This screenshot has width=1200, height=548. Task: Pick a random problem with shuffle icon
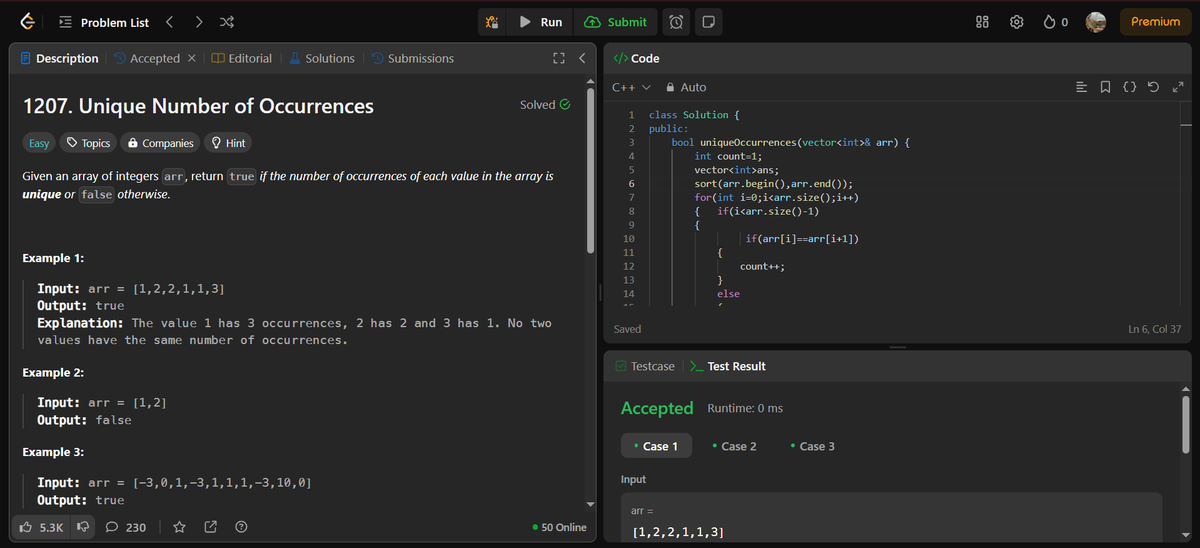click(227, 22)
